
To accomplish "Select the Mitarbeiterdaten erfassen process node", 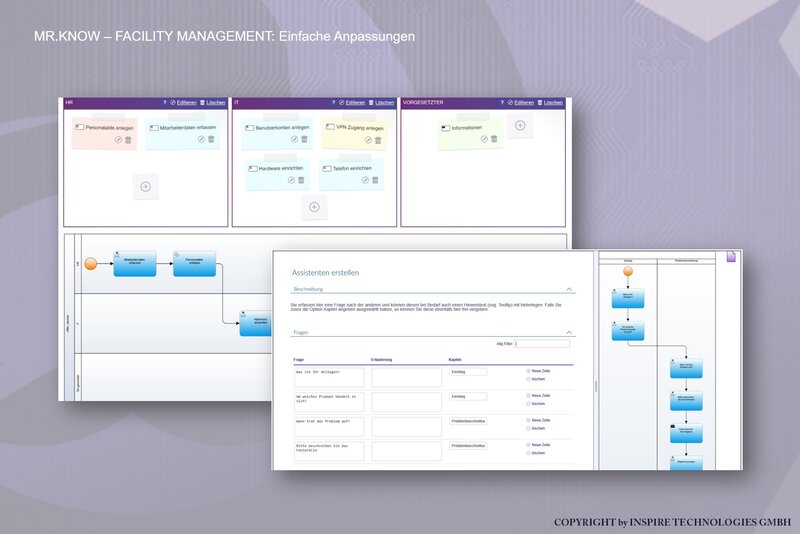I will coord(135,264).
